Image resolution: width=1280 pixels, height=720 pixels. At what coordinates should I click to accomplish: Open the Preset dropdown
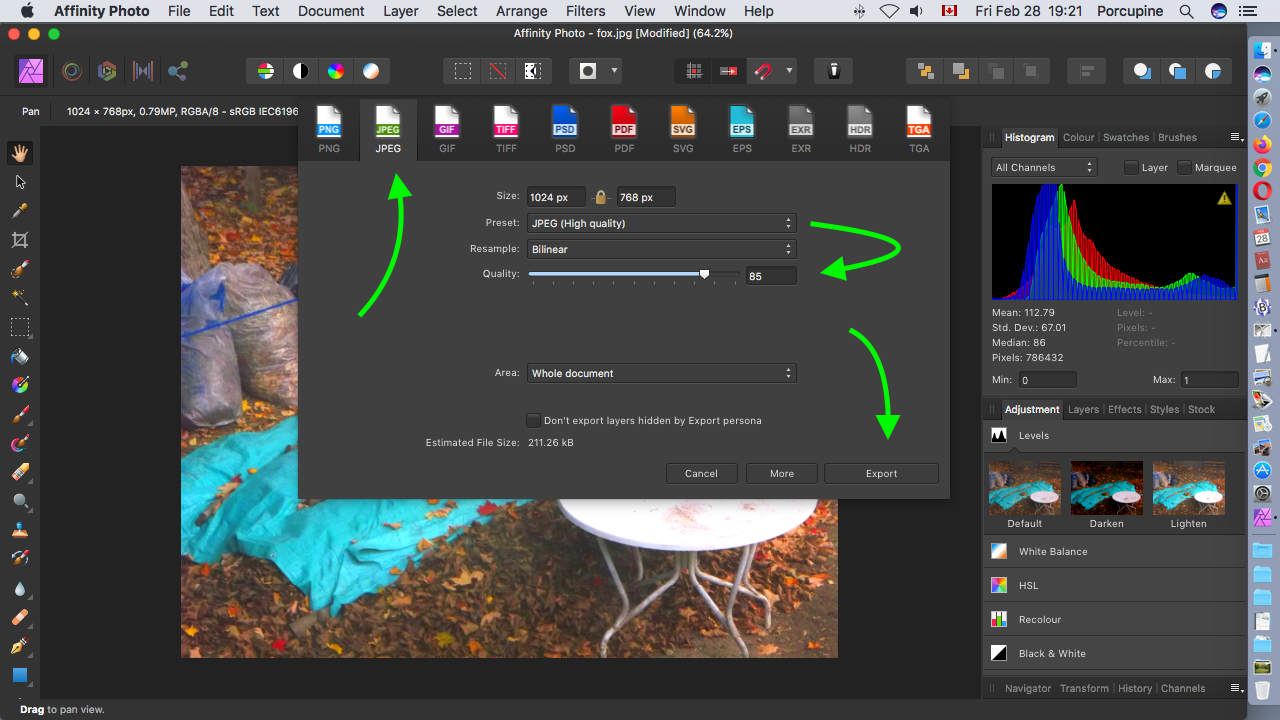[x=662, y=223]
